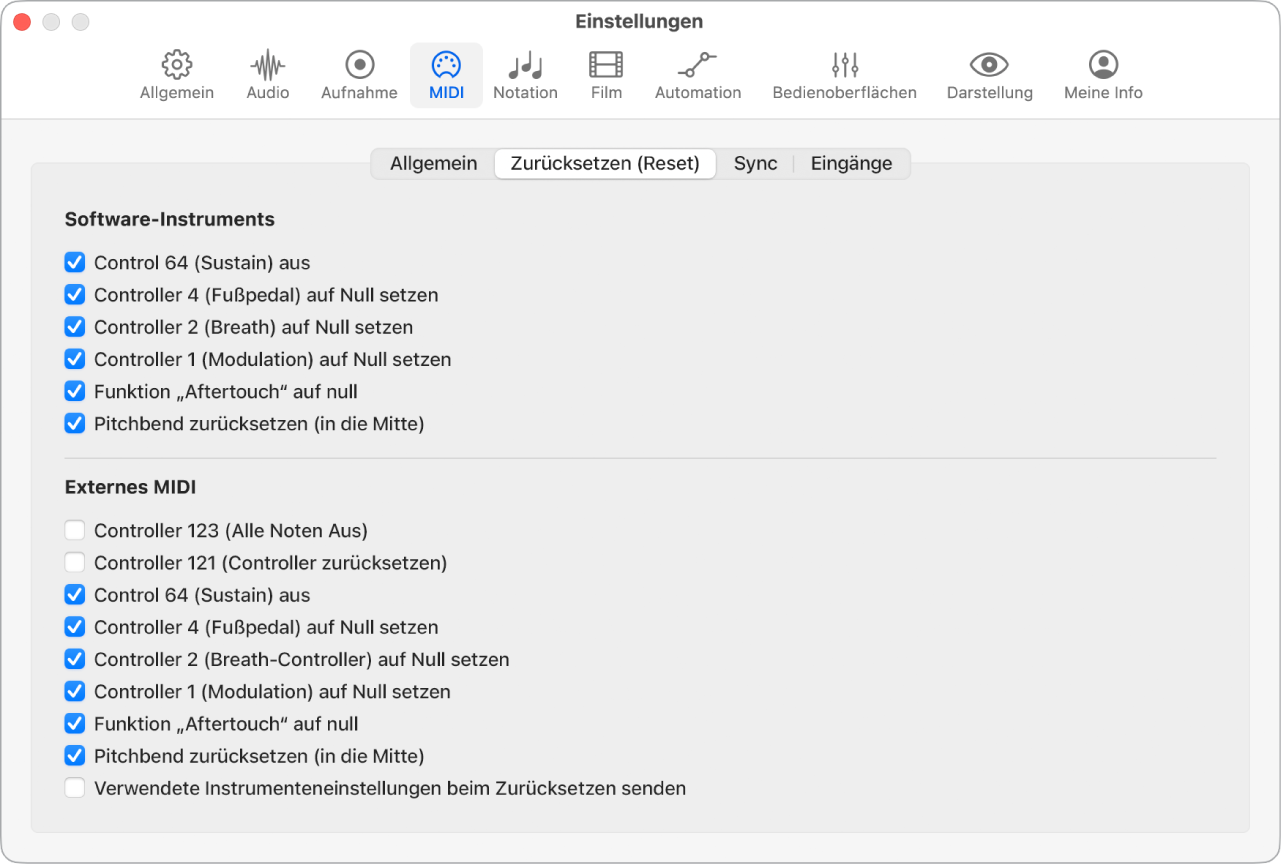Uncheck Funktion „Aftertouch“ auf null for Software-Instruments
The image size is (1282, 865).
click(x=75, y=391)
